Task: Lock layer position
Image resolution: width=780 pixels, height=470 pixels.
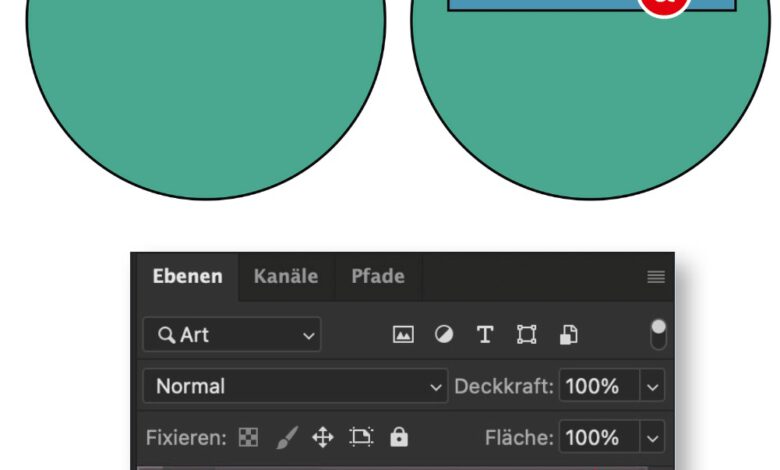Action: [322, 438]
